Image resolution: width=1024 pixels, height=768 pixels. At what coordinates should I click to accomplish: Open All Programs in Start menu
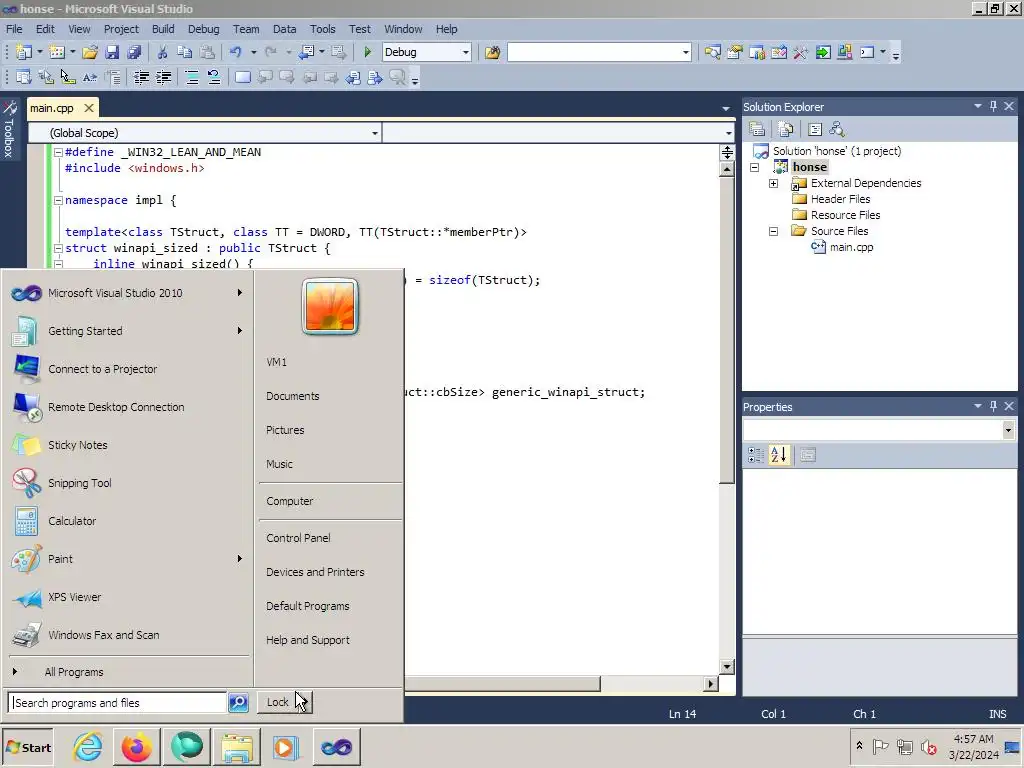click(74, 672)
